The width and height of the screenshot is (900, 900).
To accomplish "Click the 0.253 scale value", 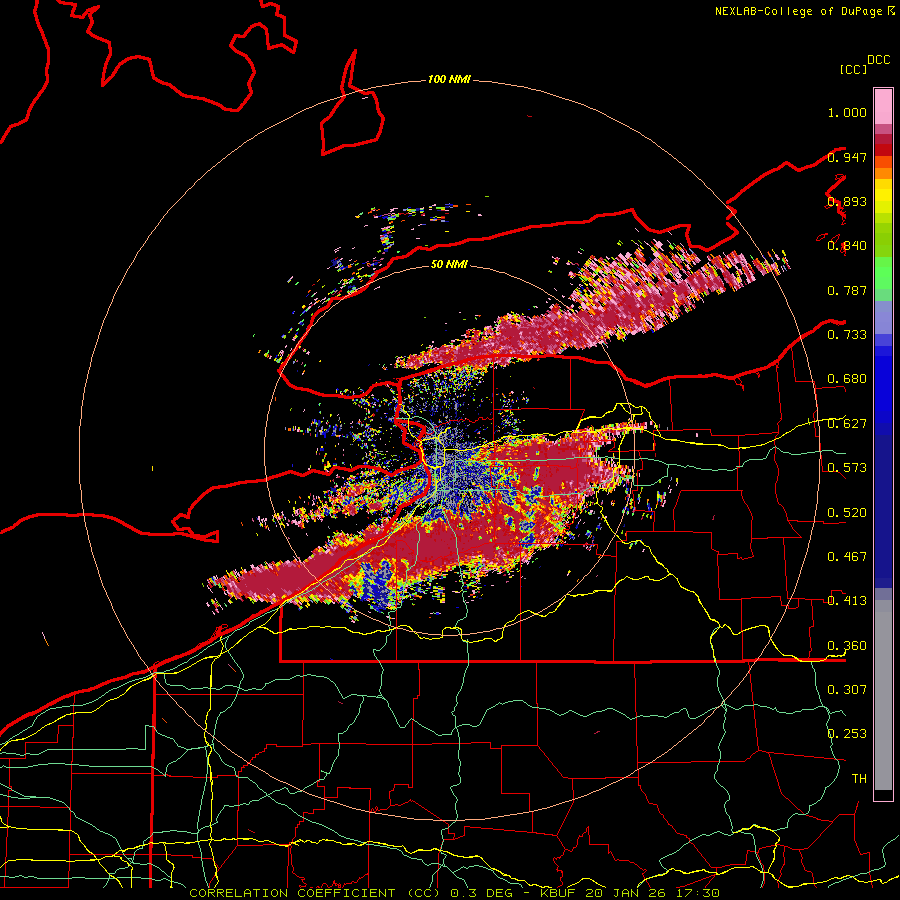I will point(847,734).
